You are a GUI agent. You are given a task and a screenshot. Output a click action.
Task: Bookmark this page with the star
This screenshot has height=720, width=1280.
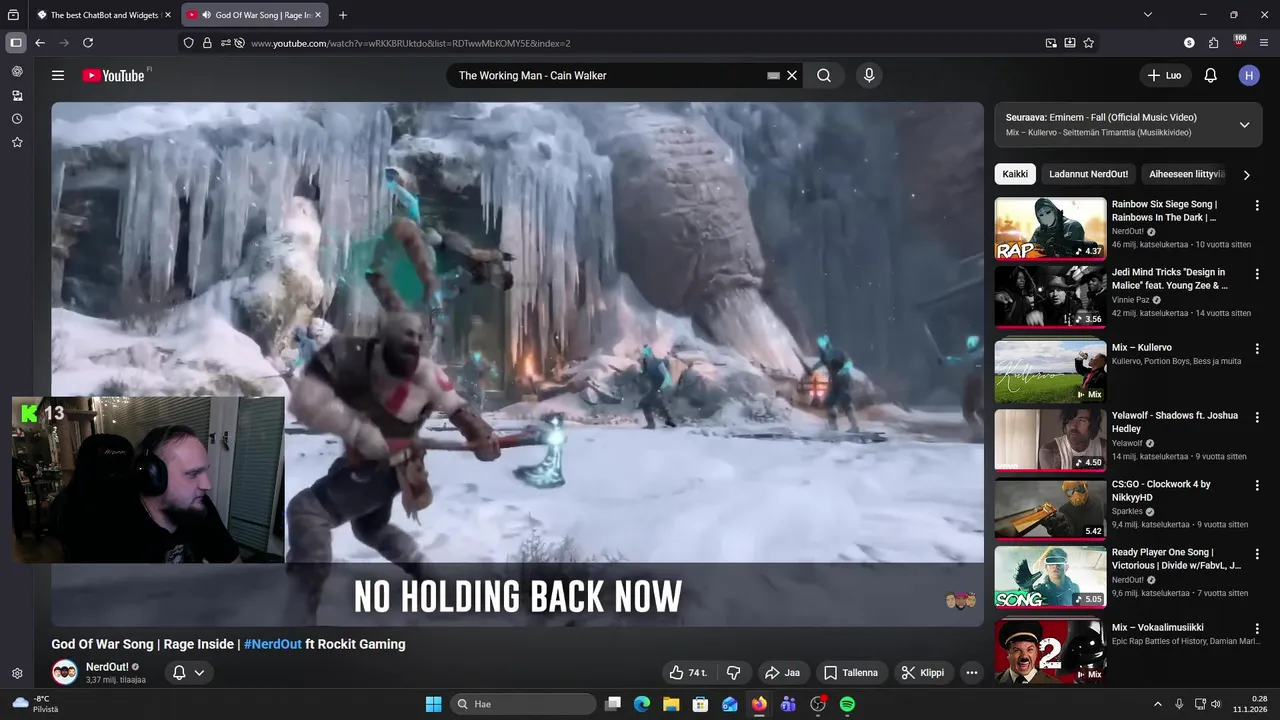(x=1089, y=43)
